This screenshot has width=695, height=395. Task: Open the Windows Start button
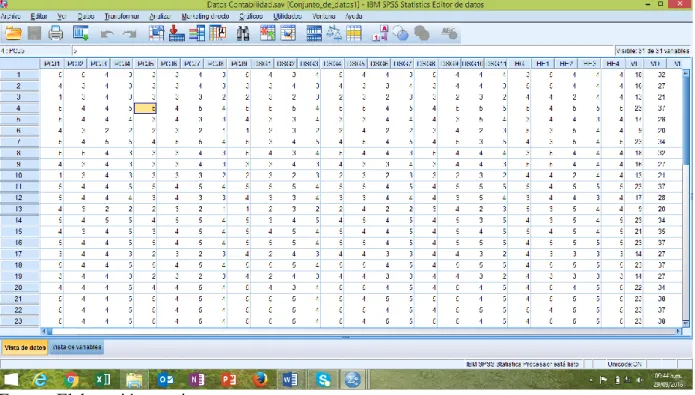12,380
